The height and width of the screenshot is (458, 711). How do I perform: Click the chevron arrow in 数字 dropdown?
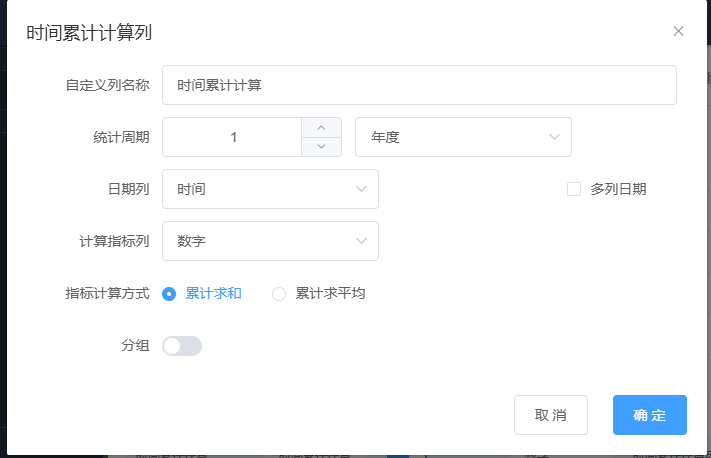[361, 241]
